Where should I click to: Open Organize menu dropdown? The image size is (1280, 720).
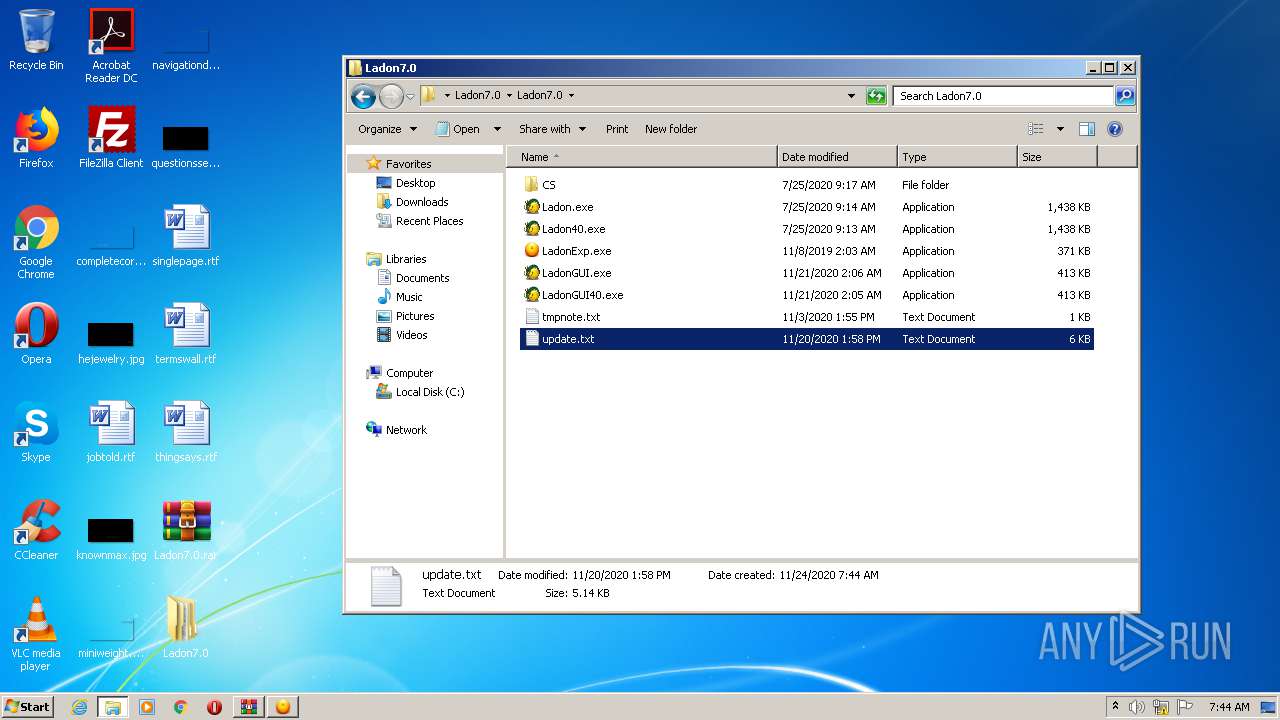click(x=387, y=129)
